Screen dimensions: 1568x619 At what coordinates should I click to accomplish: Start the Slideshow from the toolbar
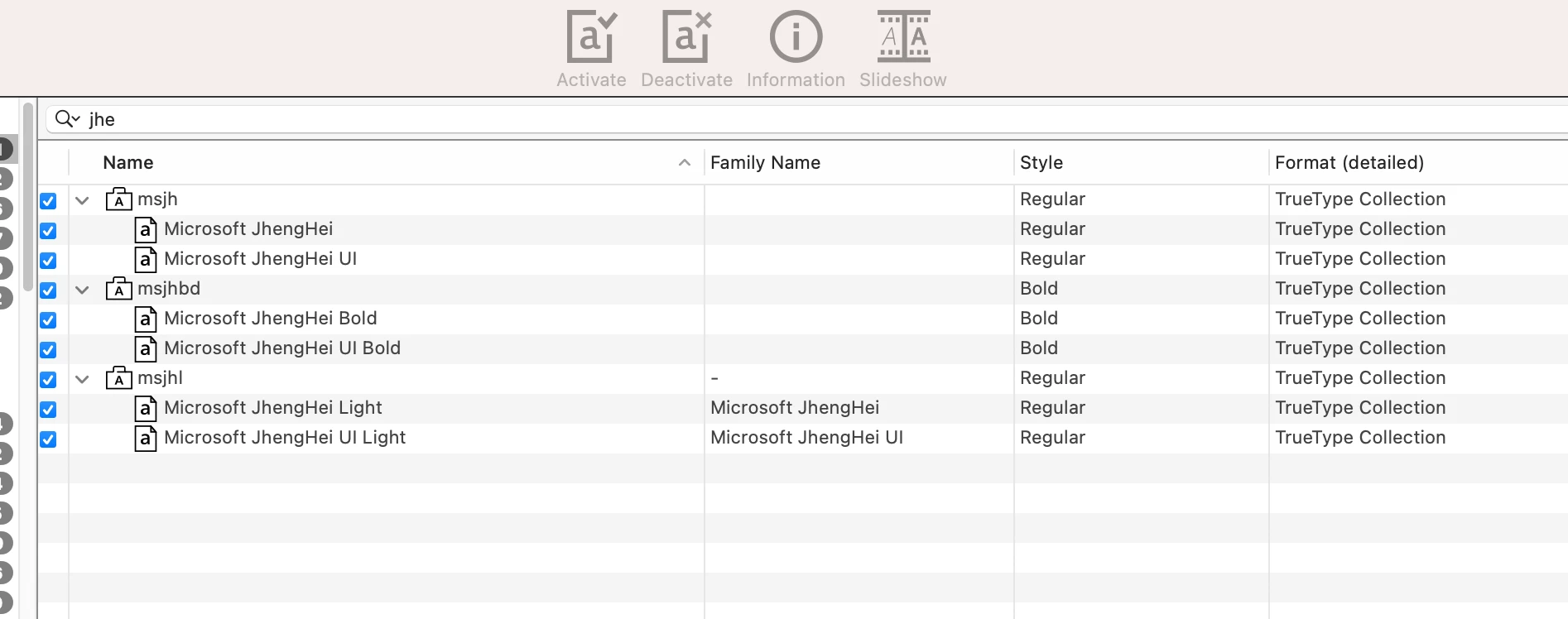pyautogui.click(x=903, y=37)
